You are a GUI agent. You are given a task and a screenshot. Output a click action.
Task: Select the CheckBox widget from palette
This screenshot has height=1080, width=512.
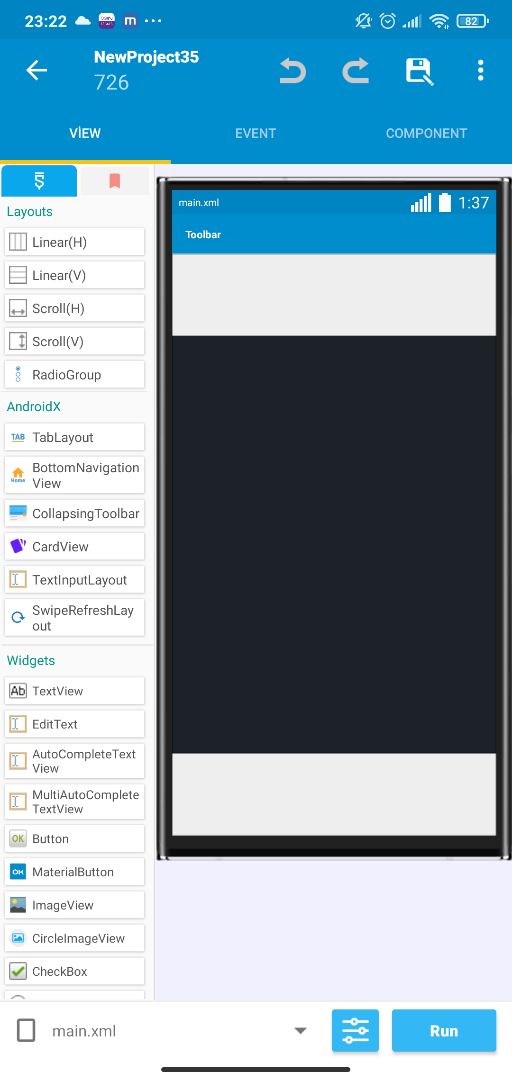[x=74, y=971]
